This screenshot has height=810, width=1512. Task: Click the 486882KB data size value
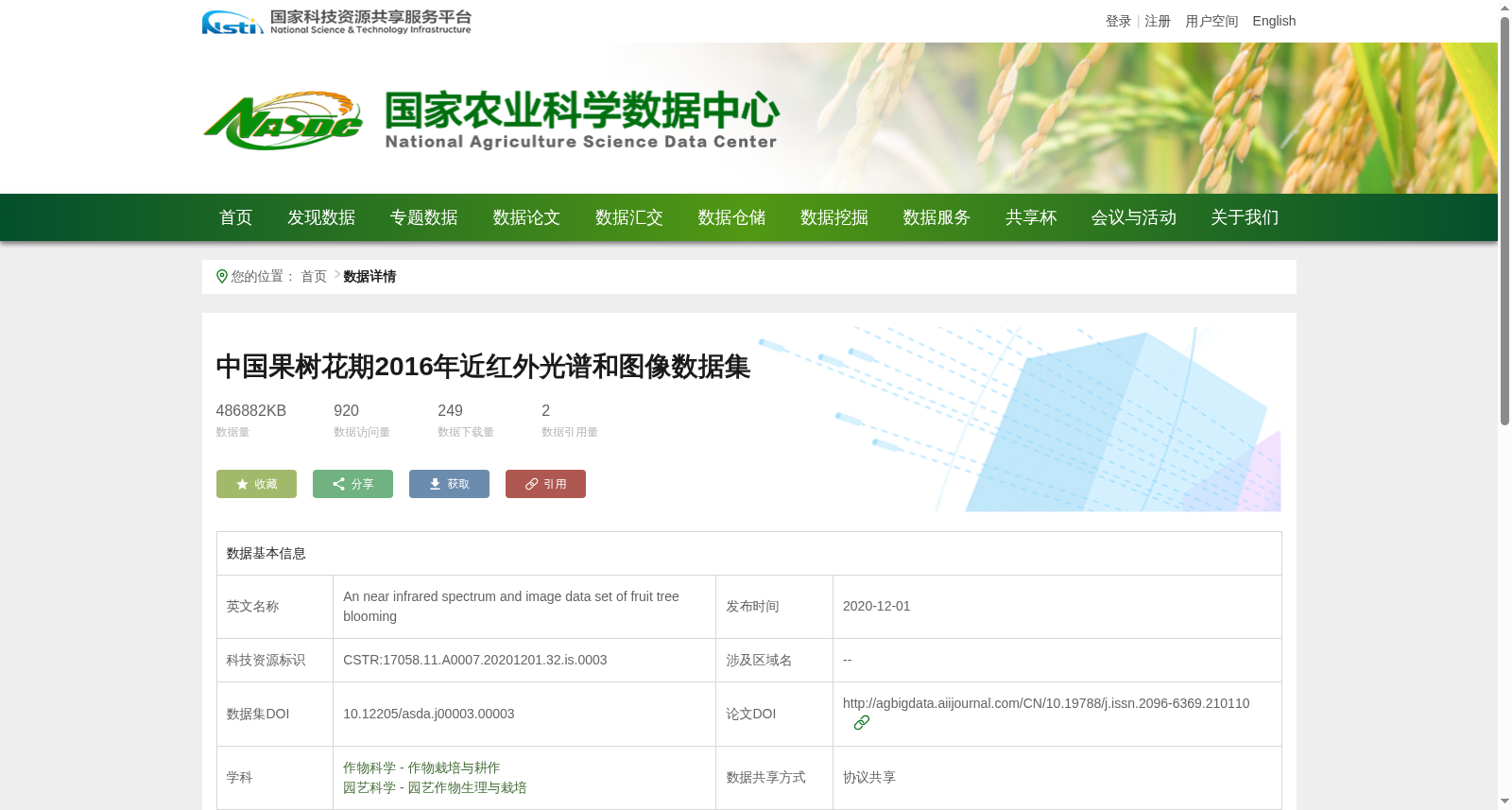[251, 410]
